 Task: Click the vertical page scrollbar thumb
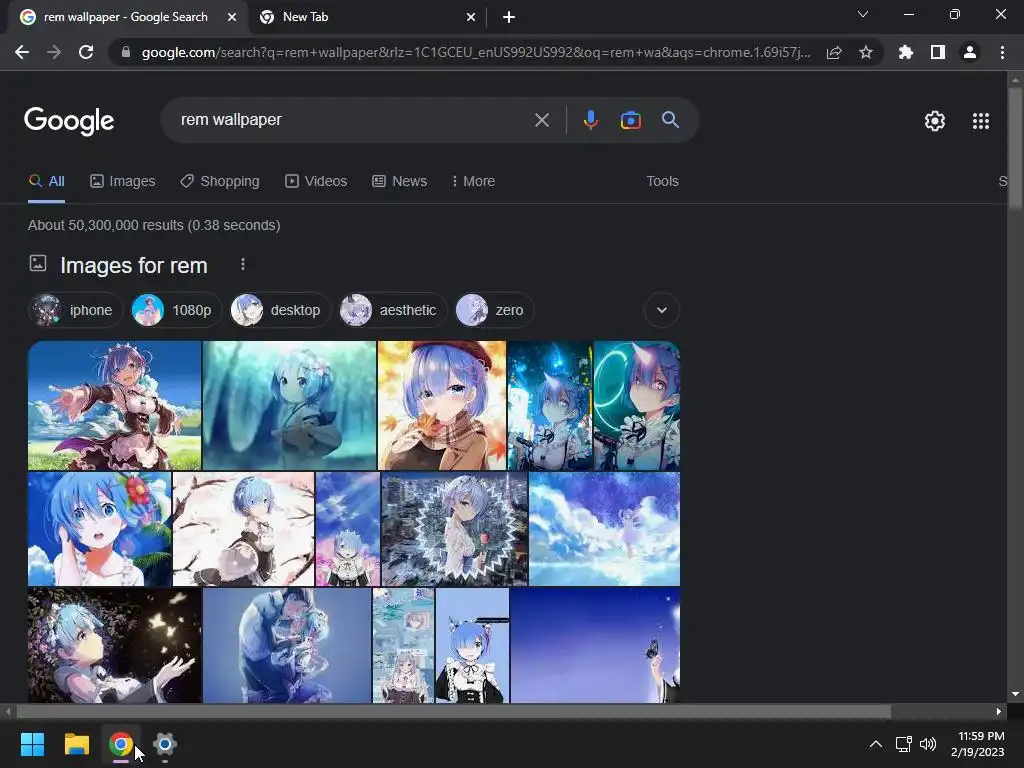[x=1015, y=149]
